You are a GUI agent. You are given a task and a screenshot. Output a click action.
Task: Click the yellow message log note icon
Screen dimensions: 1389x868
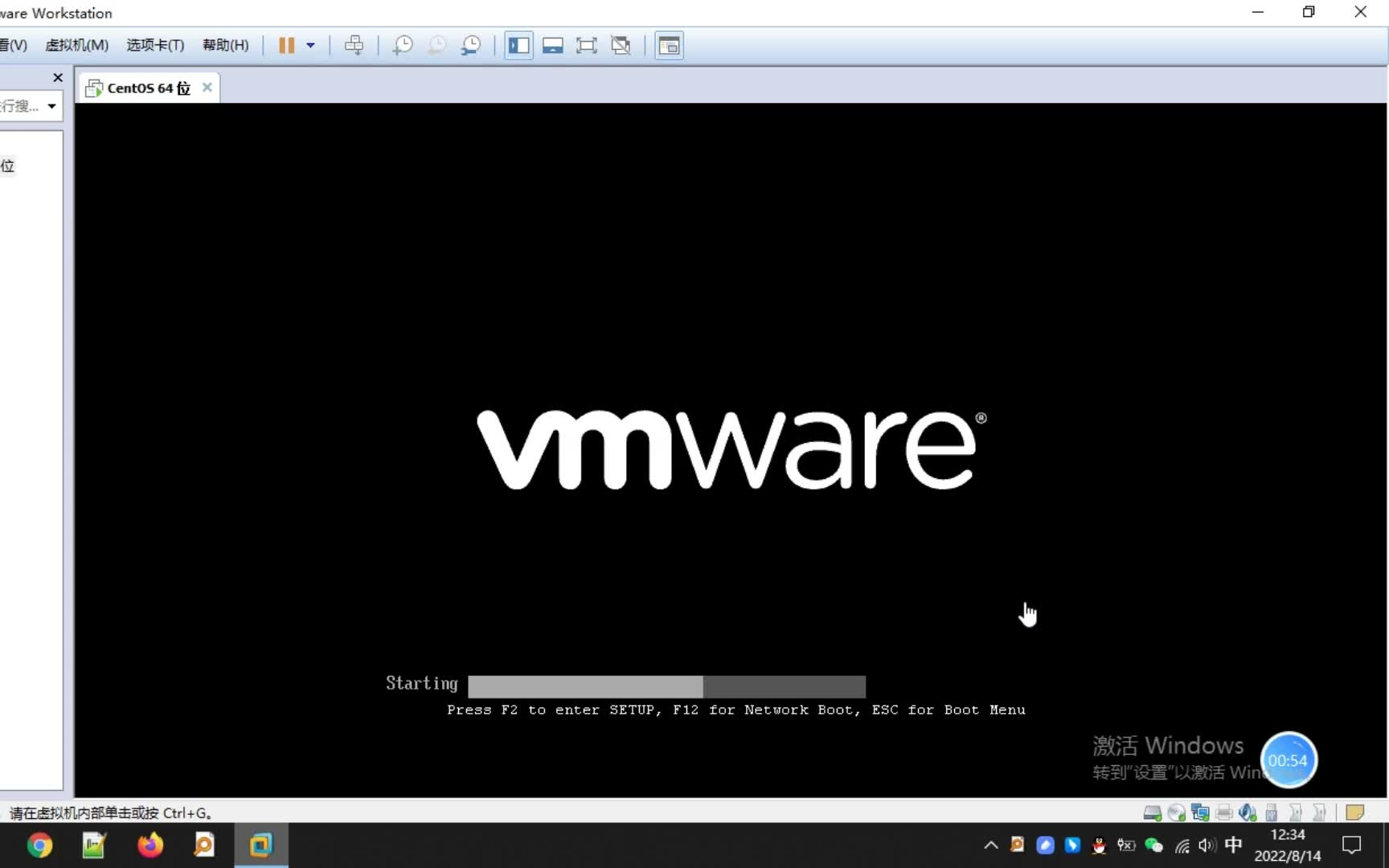1355,813
